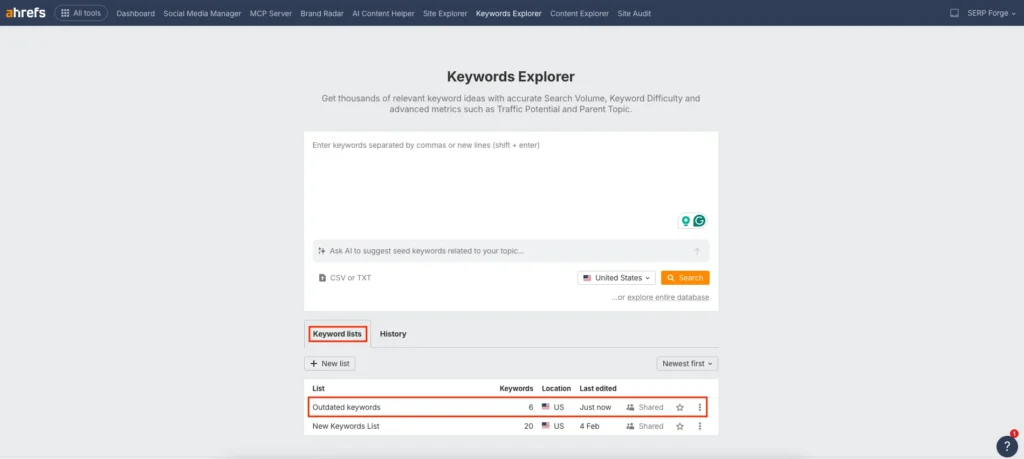Click the 'Just now' last edited value

(596, 407)
